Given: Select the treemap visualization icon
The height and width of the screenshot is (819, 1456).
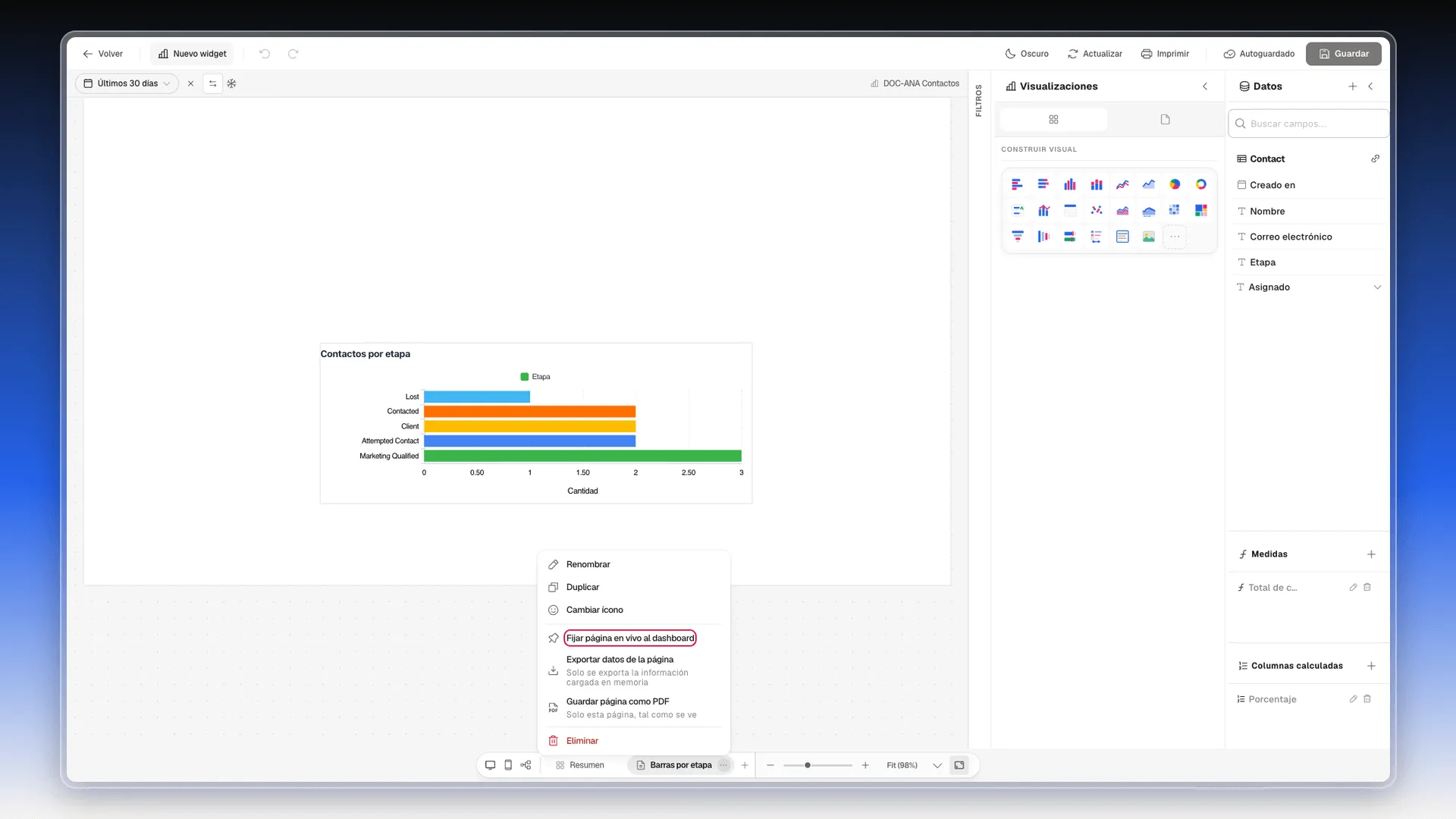Looking at the screenshot, I should pyautogui.click(x=1201, y=210).
